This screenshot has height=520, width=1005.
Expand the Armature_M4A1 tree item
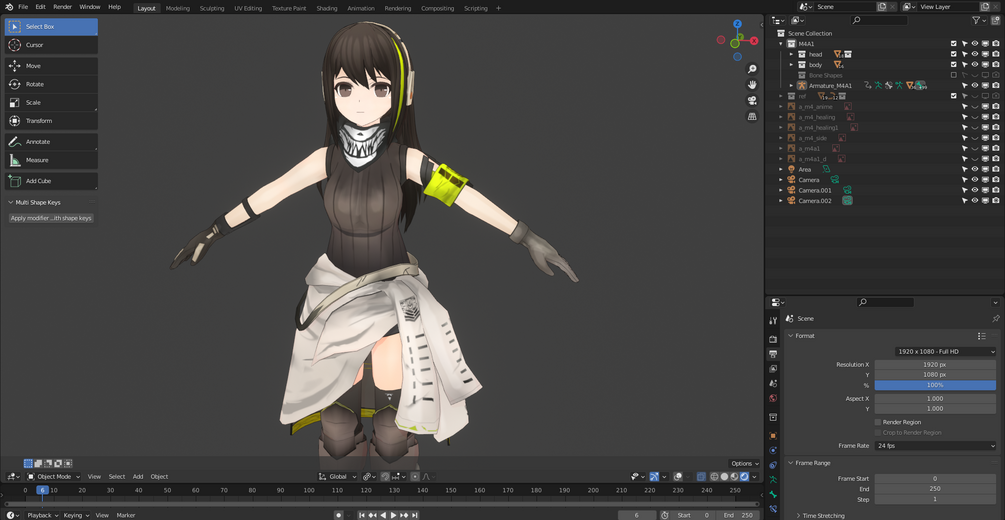[791, 85]
